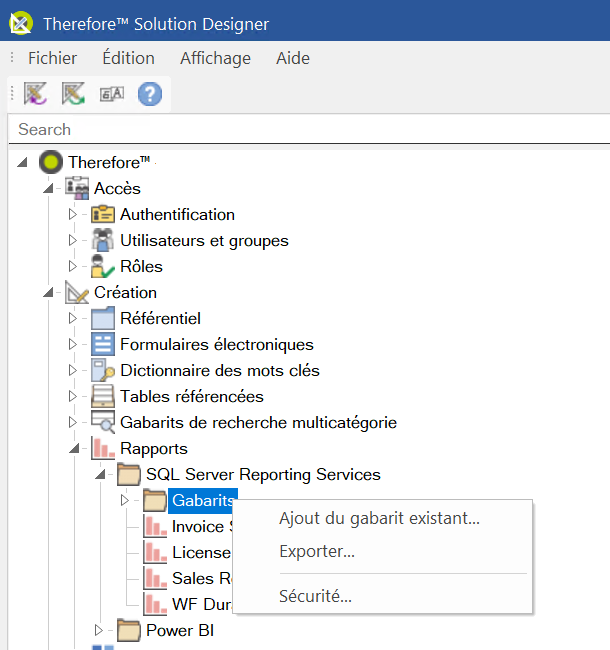Viewport: 610px width, 650px height.
Task: Click in the Search field
Action: 309,129
